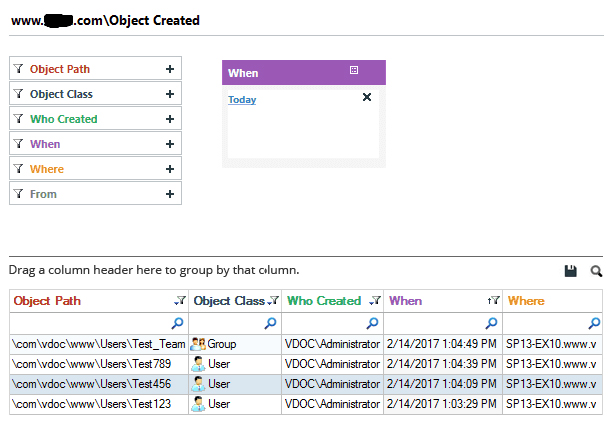
Task: Click the funnel icon beside Object Class filter
Action: (18, 94)
